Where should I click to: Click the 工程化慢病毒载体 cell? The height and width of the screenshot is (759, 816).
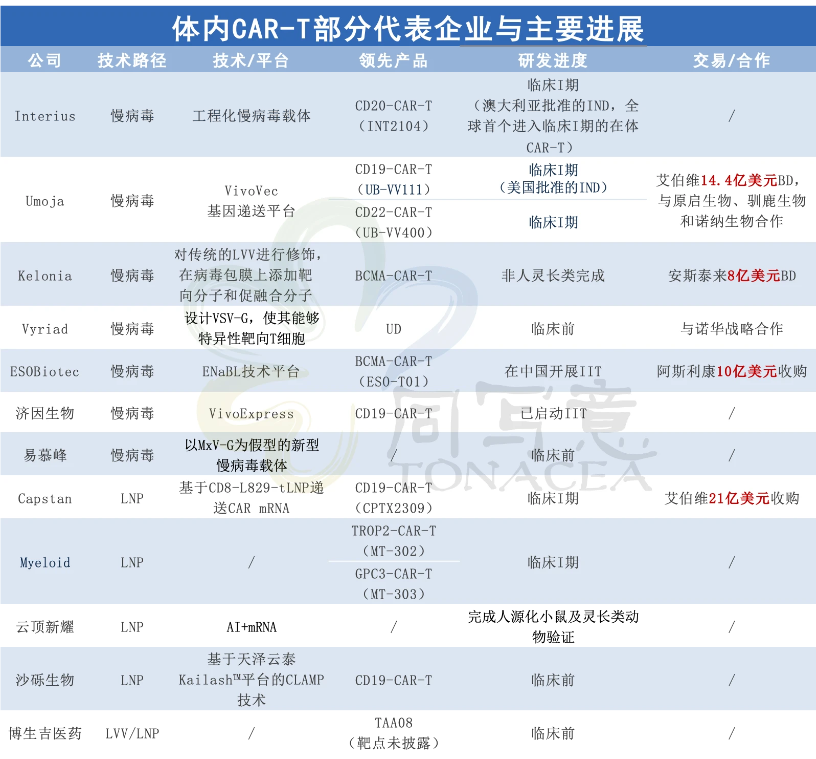(251, 116)
